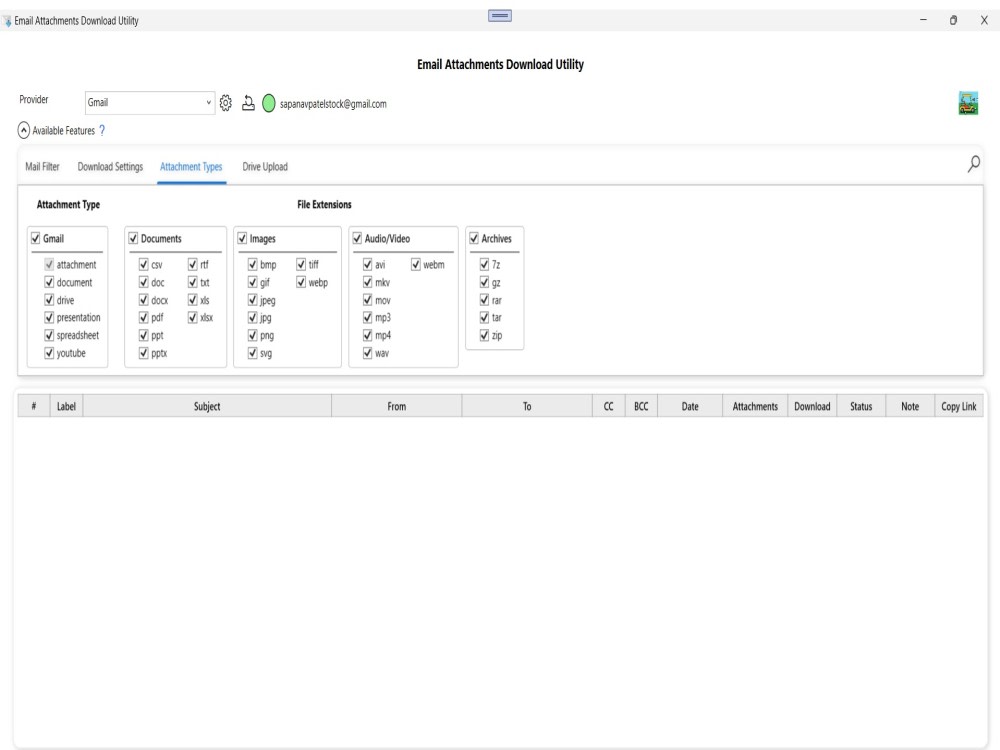This screenshot has height=750, width=1000.
Task: Click the golf cart image icon
Action: [968, 103]
